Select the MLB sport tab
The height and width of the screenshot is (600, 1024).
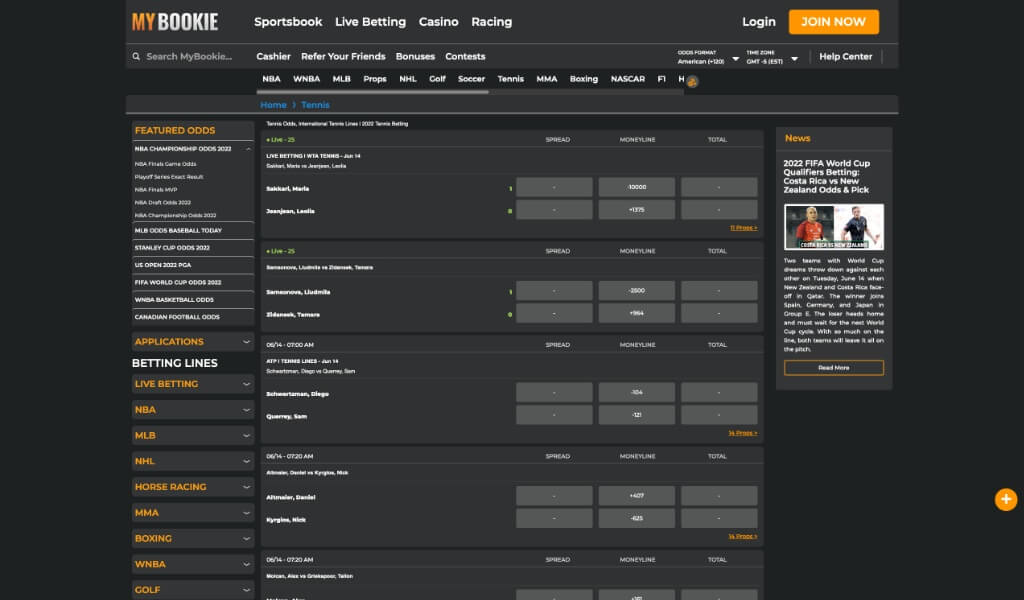(x=342, y=79)
